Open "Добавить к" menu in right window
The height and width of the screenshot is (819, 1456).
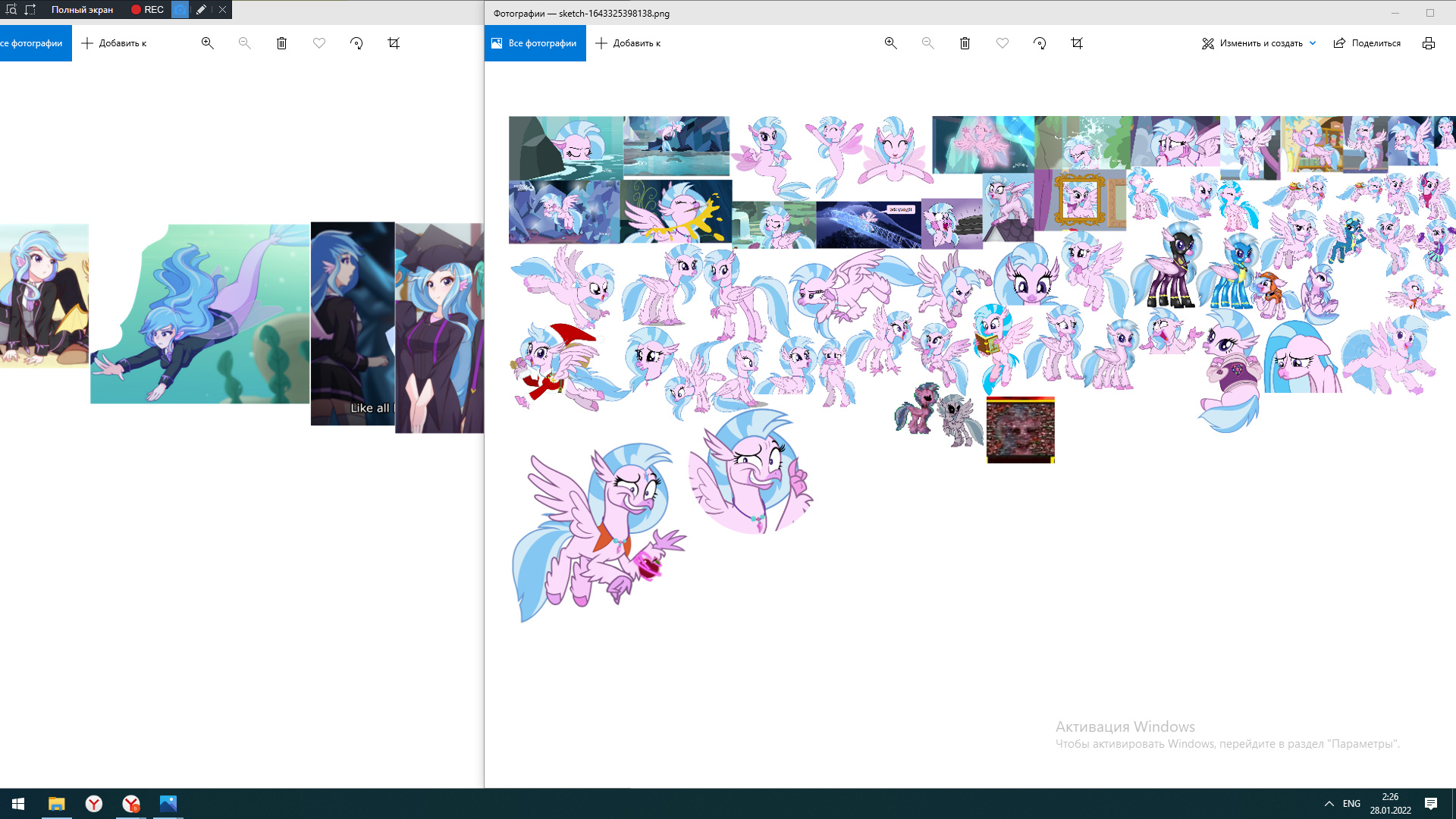coord(628,43)
